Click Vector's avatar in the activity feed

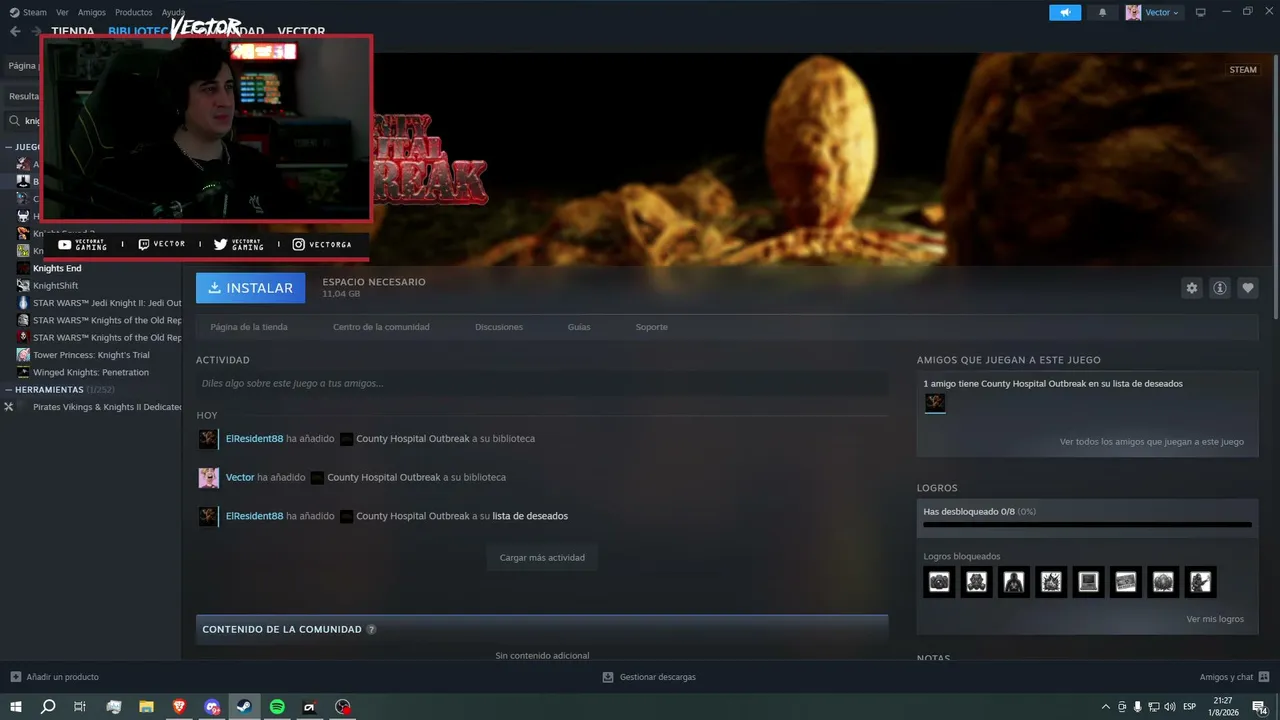tap(208, 478)
